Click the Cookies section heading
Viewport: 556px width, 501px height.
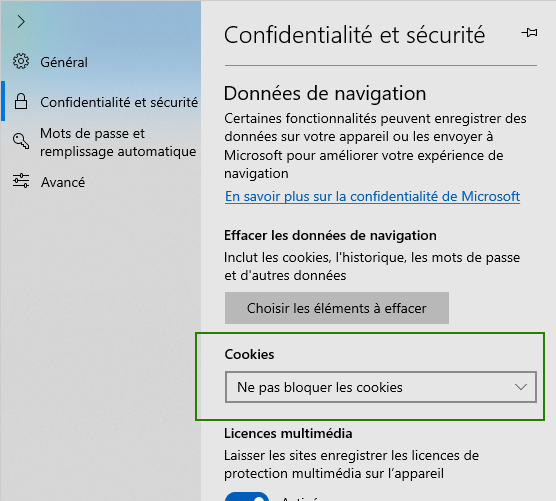pyautogui.click(x=249, y=355)
